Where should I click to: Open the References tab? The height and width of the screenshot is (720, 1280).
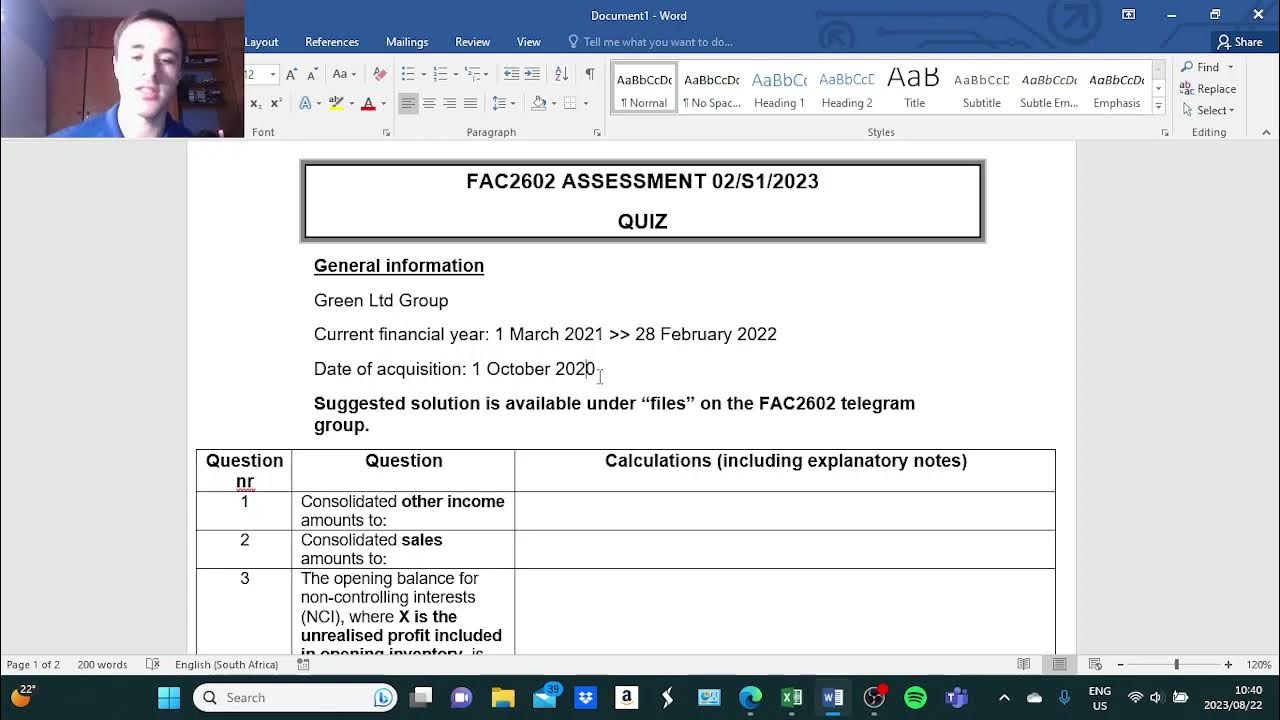pyautogui.click(x=332, y=42)
